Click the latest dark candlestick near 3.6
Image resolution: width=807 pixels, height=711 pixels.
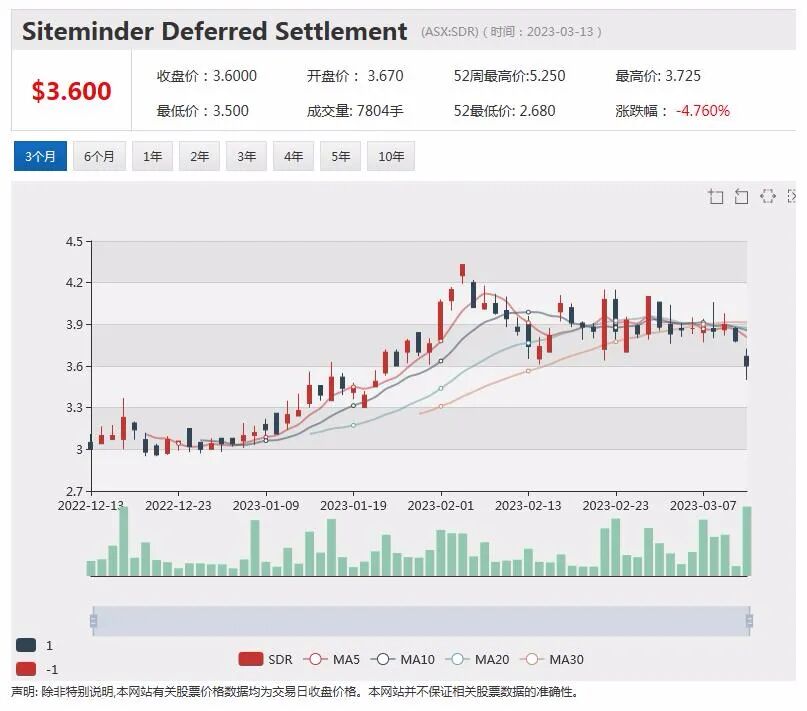pyautogui.click(x=746, y=361)
